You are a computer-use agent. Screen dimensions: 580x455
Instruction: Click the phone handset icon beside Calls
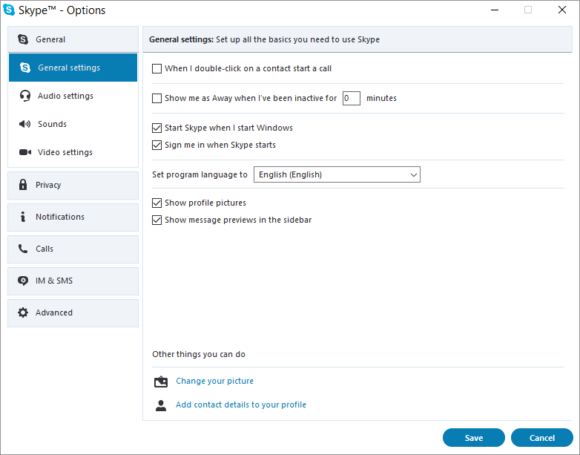coord(23,249)
